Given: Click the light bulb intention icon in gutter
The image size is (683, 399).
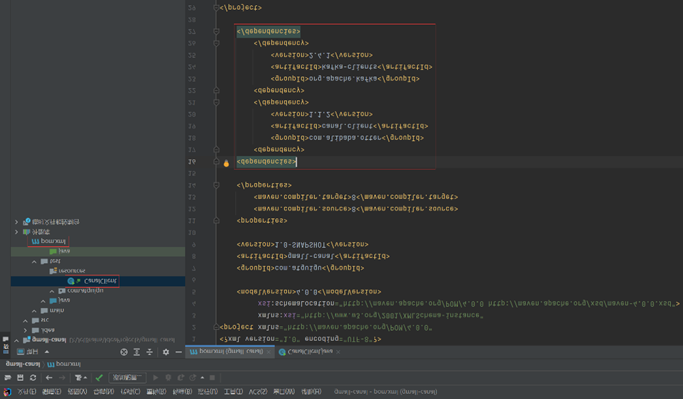Looking at the screenshot, I should (x=226, y=163).
